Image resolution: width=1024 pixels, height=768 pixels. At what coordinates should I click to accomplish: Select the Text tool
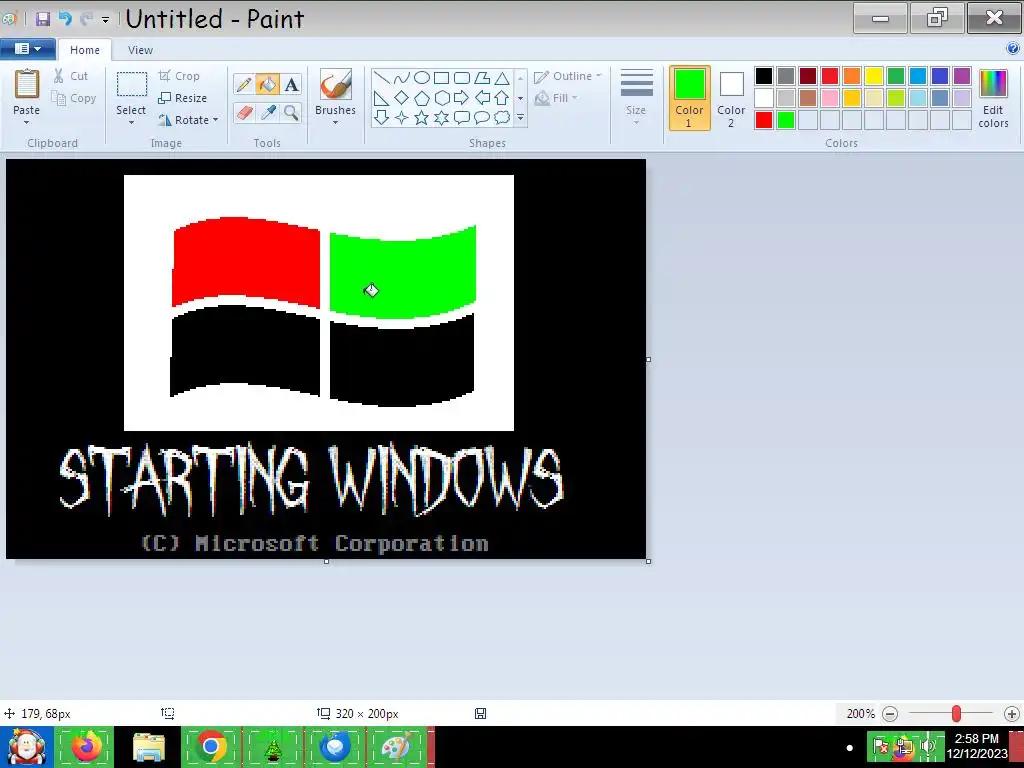(291, 84)
